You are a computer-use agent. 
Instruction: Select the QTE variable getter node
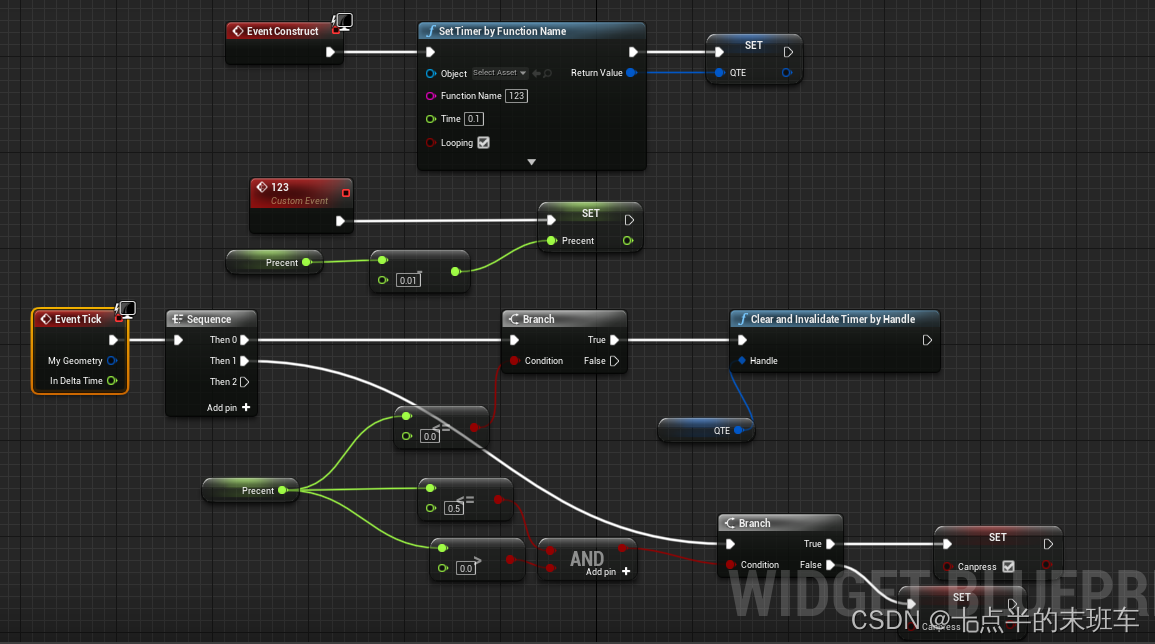[706, 430]
